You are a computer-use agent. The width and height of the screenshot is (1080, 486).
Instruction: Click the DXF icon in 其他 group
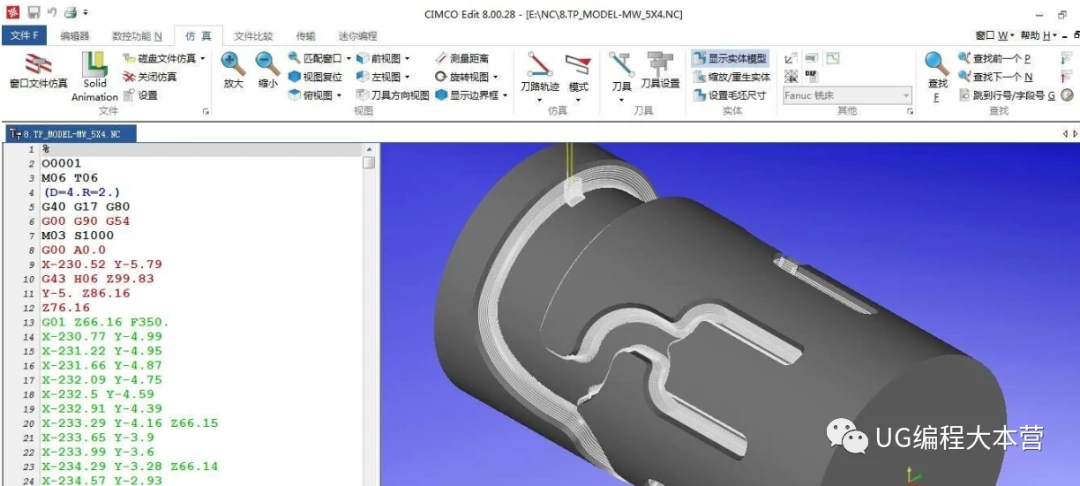pyautogui.click(x=811, y=76)
